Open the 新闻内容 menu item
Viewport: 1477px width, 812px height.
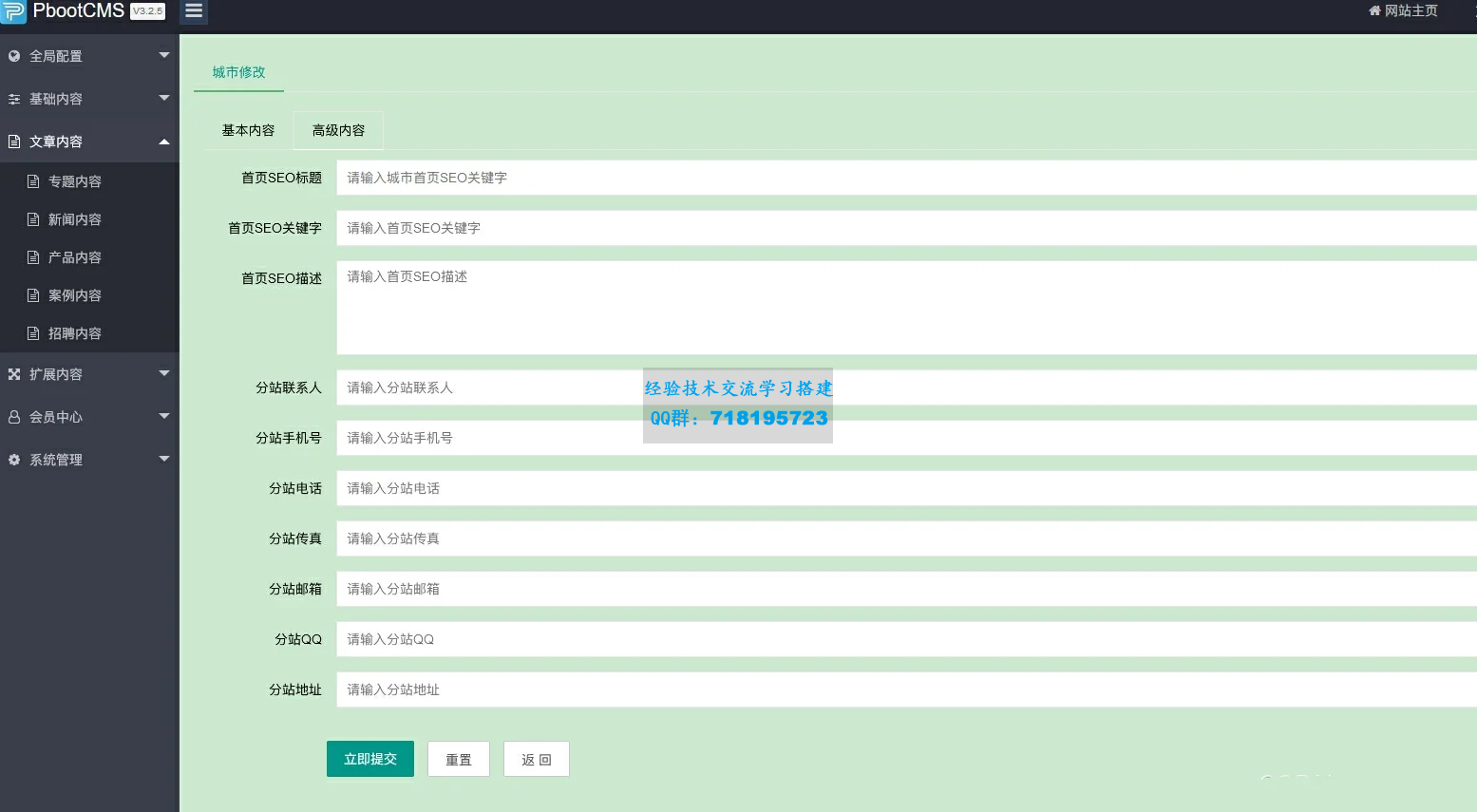89,219
